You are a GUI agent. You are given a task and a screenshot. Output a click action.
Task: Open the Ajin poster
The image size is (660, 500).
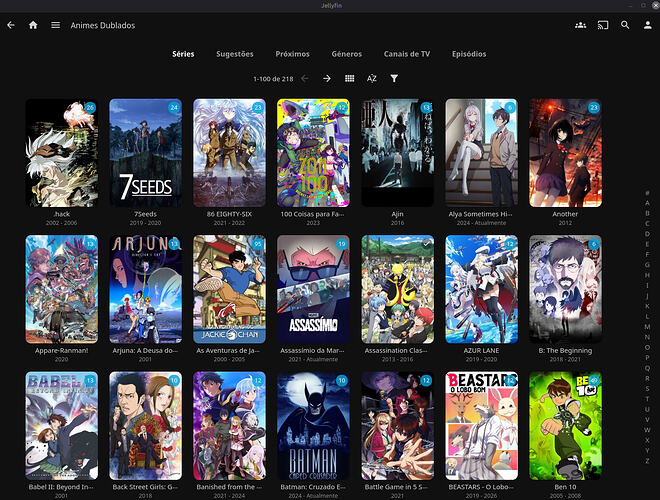tap(397, 153)
